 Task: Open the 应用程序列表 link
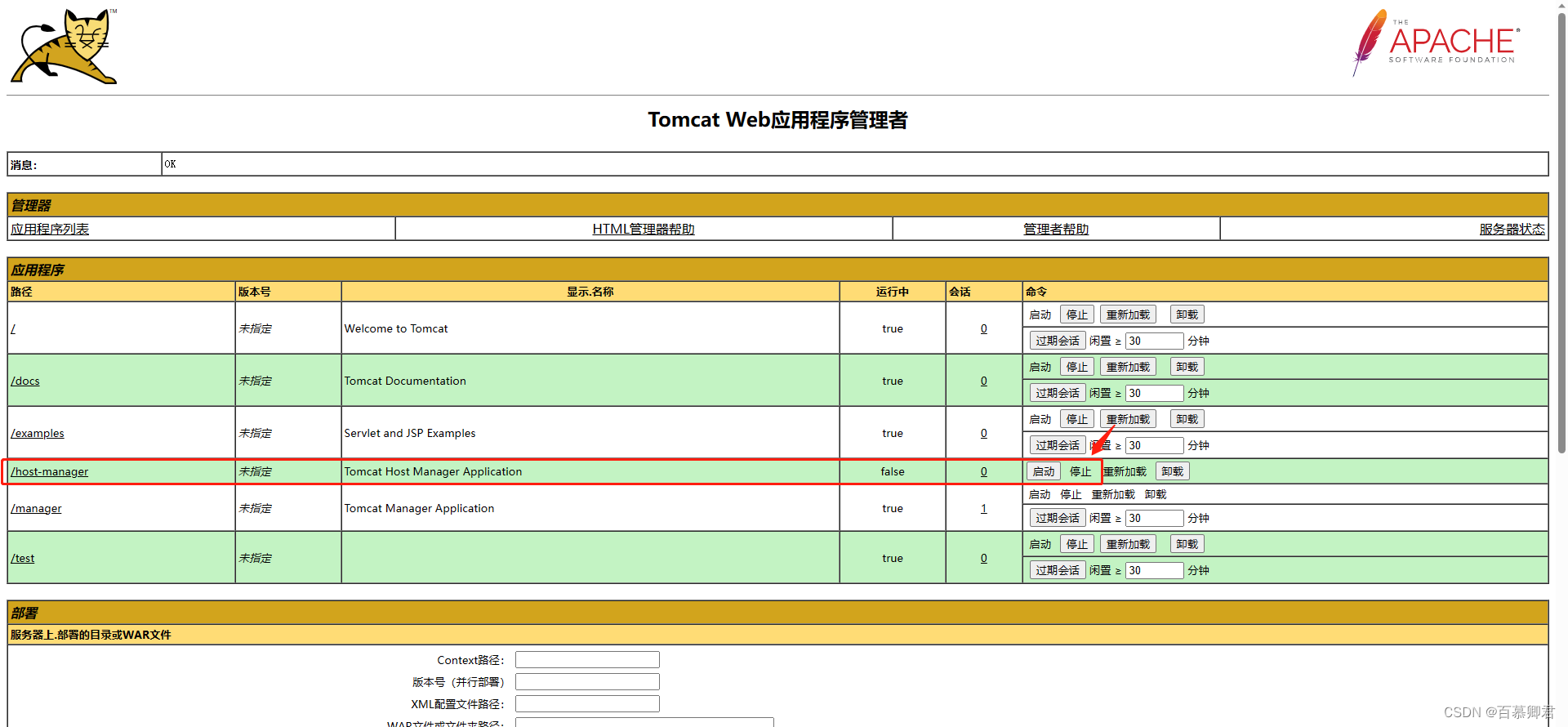pyautogui.click(x=50, y=229)
